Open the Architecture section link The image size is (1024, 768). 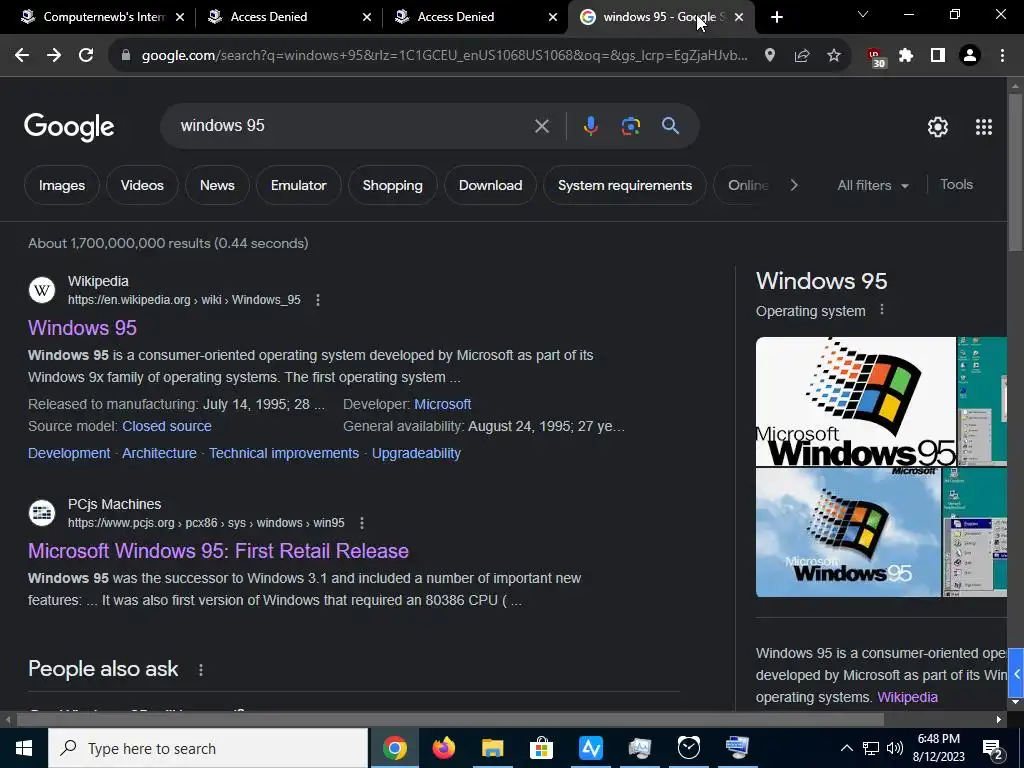point(159,453)
